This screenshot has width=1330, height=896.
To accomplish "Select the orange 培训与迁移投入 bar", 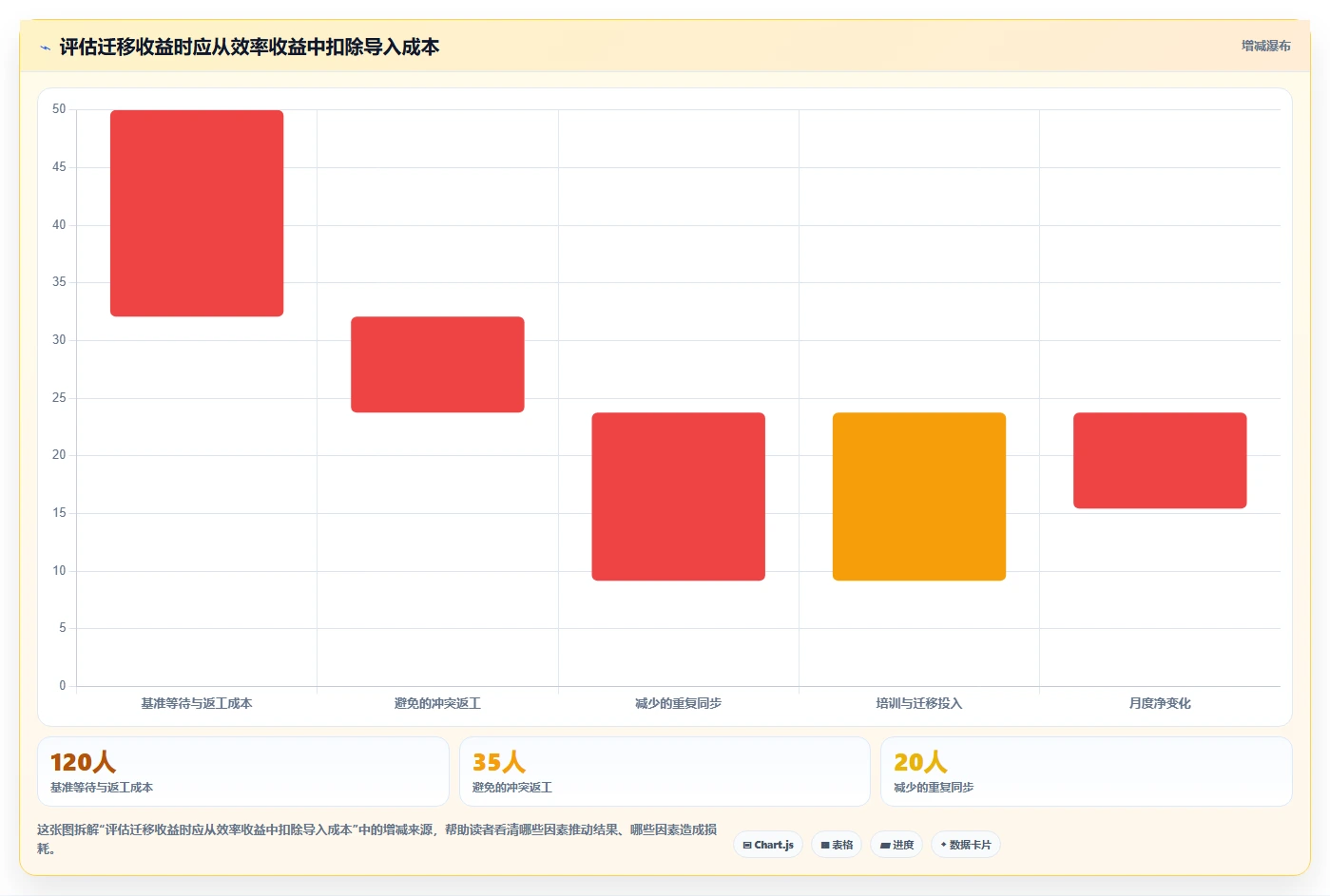I will (919, 496).
